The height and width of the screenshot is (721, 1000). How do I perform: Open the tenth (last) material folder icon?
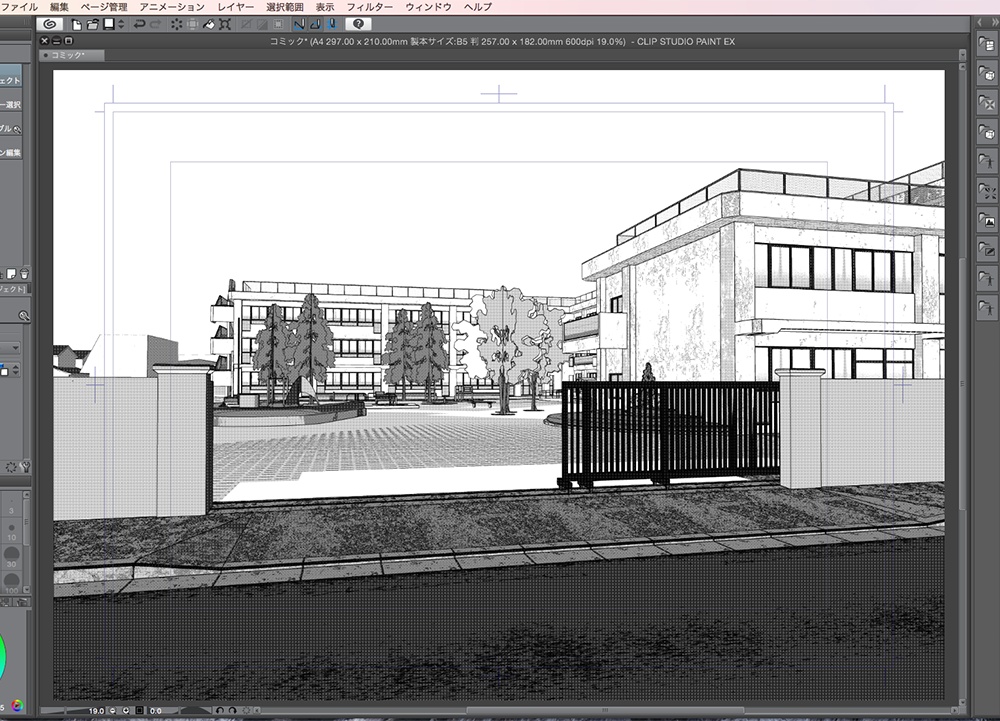(x=987, y=308)
